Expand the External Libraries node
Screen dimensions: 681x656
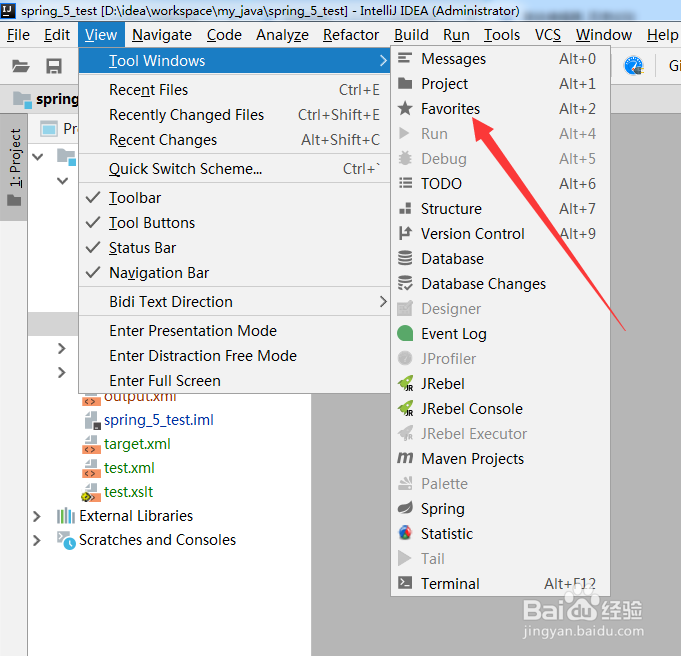[37, 516]
